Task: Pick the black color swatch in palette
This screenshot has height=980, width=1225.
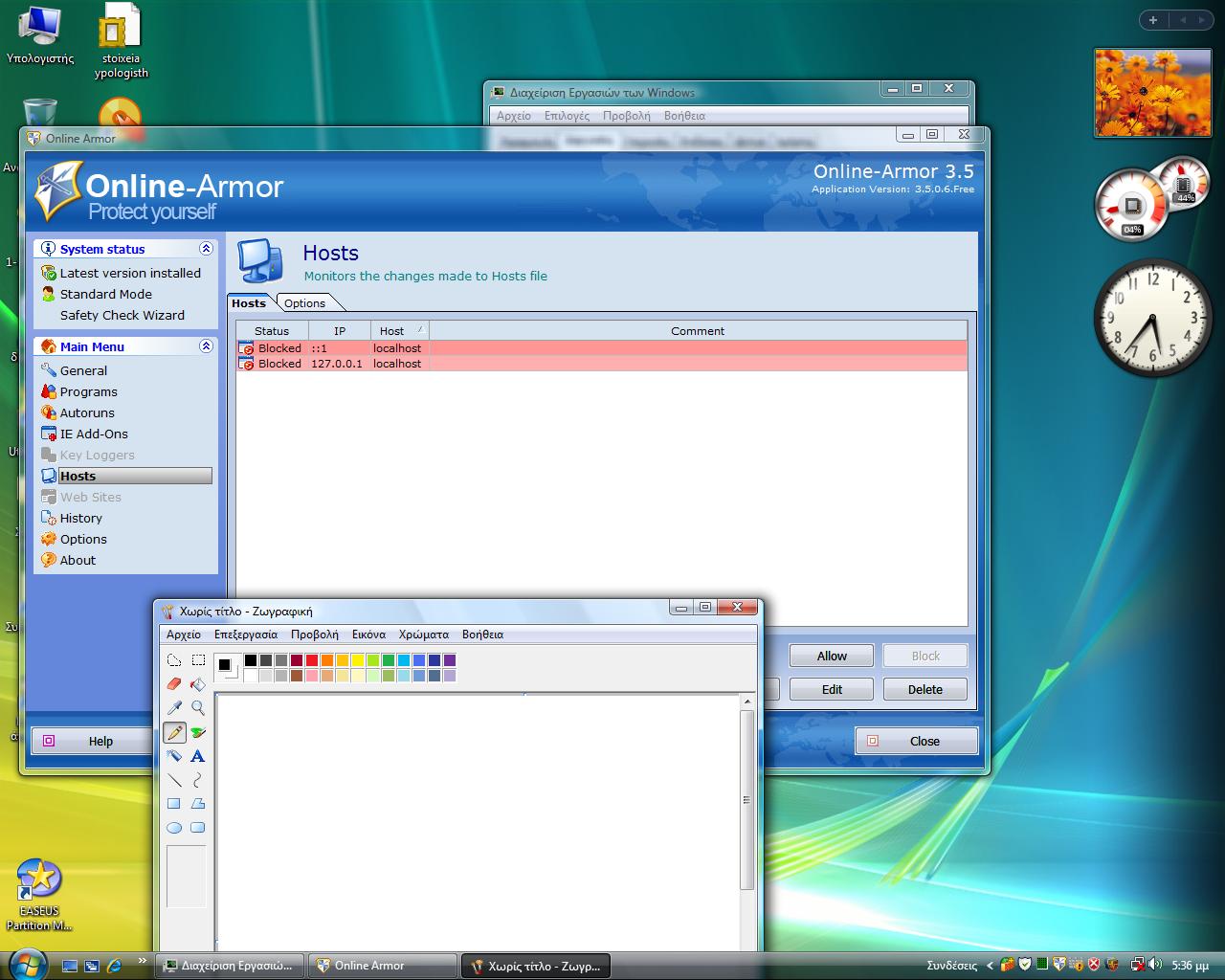Action: [251, 660]
